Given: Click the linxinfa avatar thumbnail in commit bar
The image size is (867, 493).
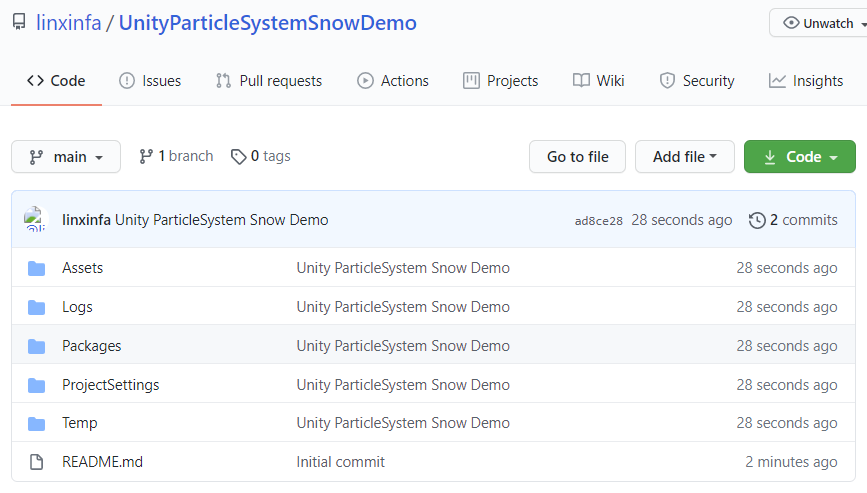Looking at the screenshot, I should (35, 219).
